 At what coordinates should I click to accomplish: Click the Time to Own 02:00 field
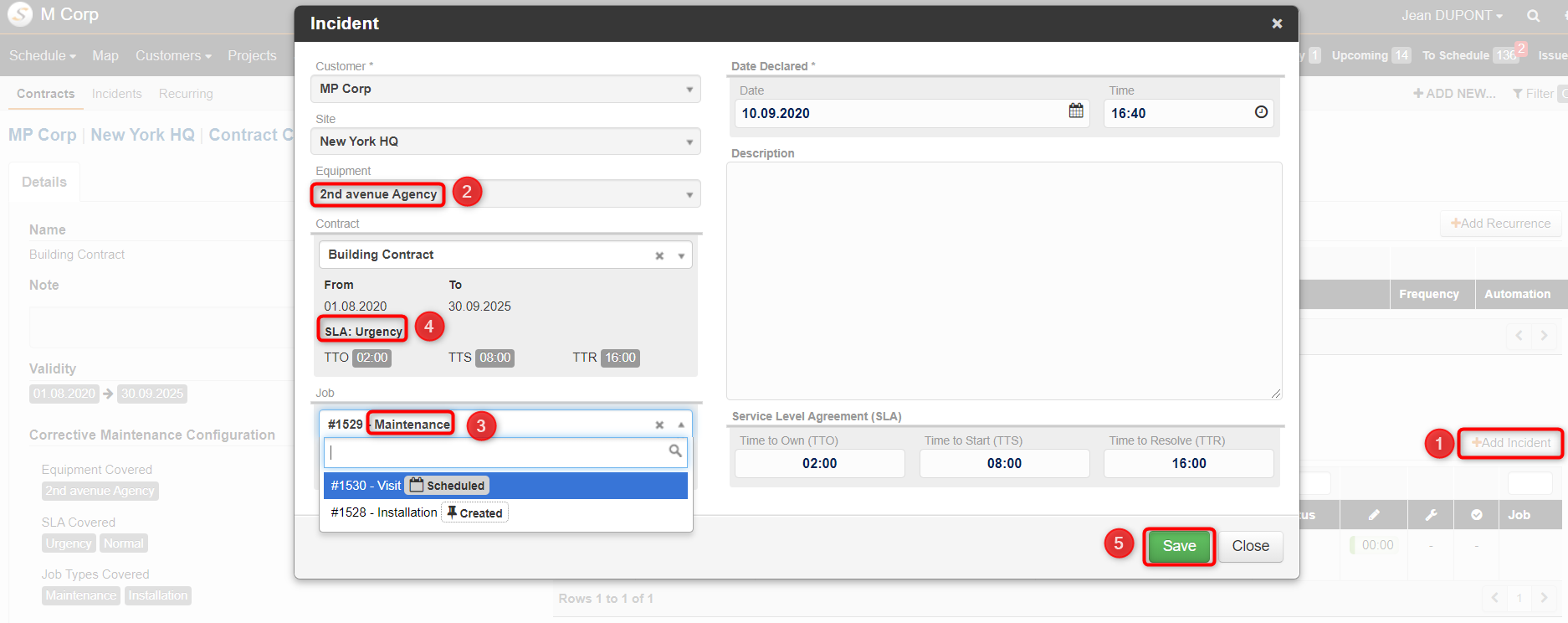pos(819,464)
